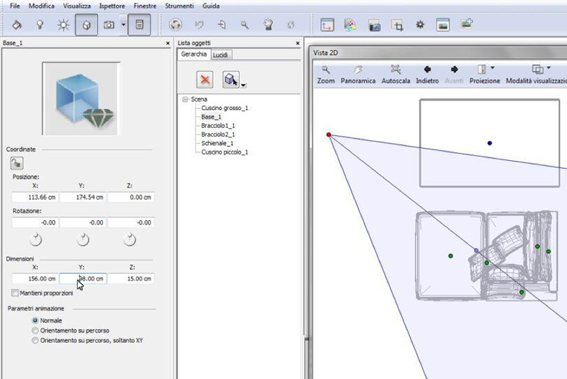Click the red X delete button
The height and width of the screenshot is (379, 567).
[205, 80]
